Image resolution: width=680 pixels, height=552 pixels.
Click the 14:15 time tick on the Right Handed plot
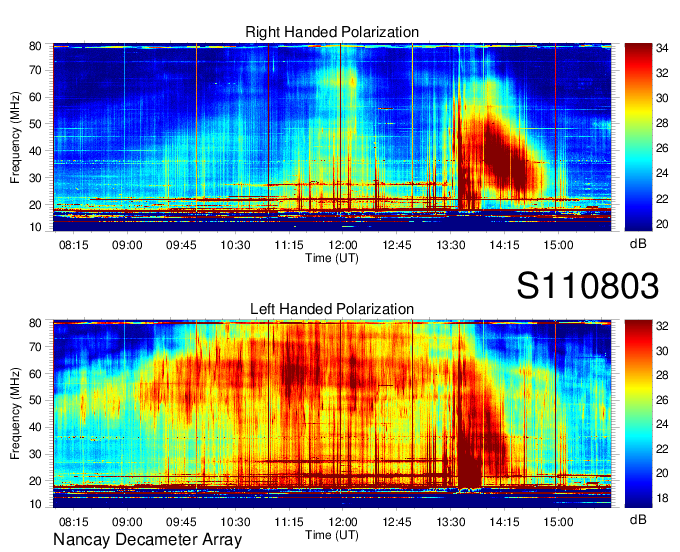(x=504, y=245)
